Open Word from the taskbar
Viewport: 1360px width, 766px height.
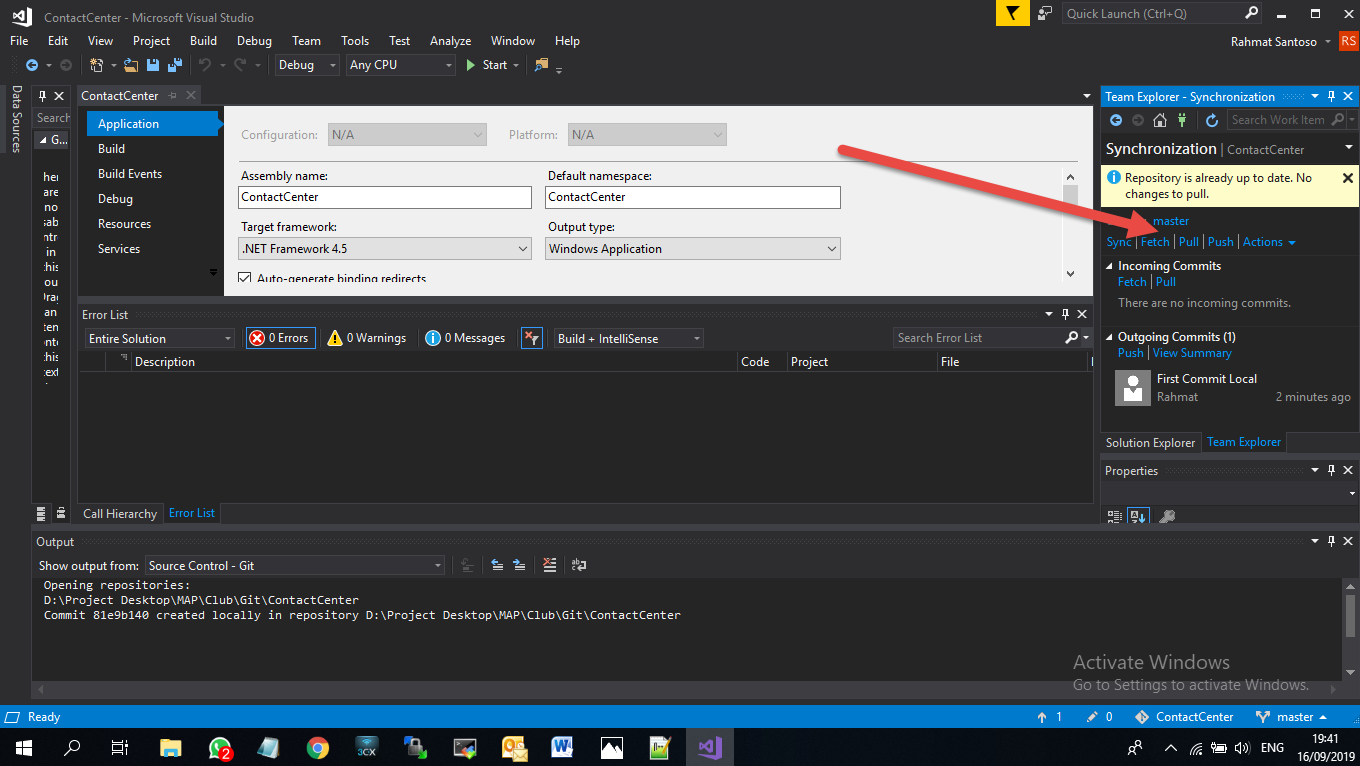(563, 747)
